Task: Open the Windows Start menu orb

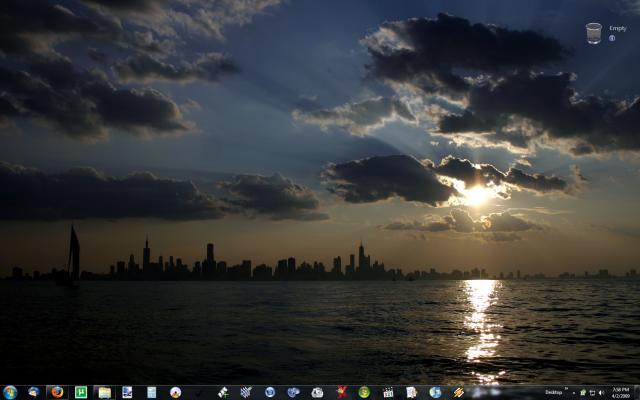Action: [10, 392]
